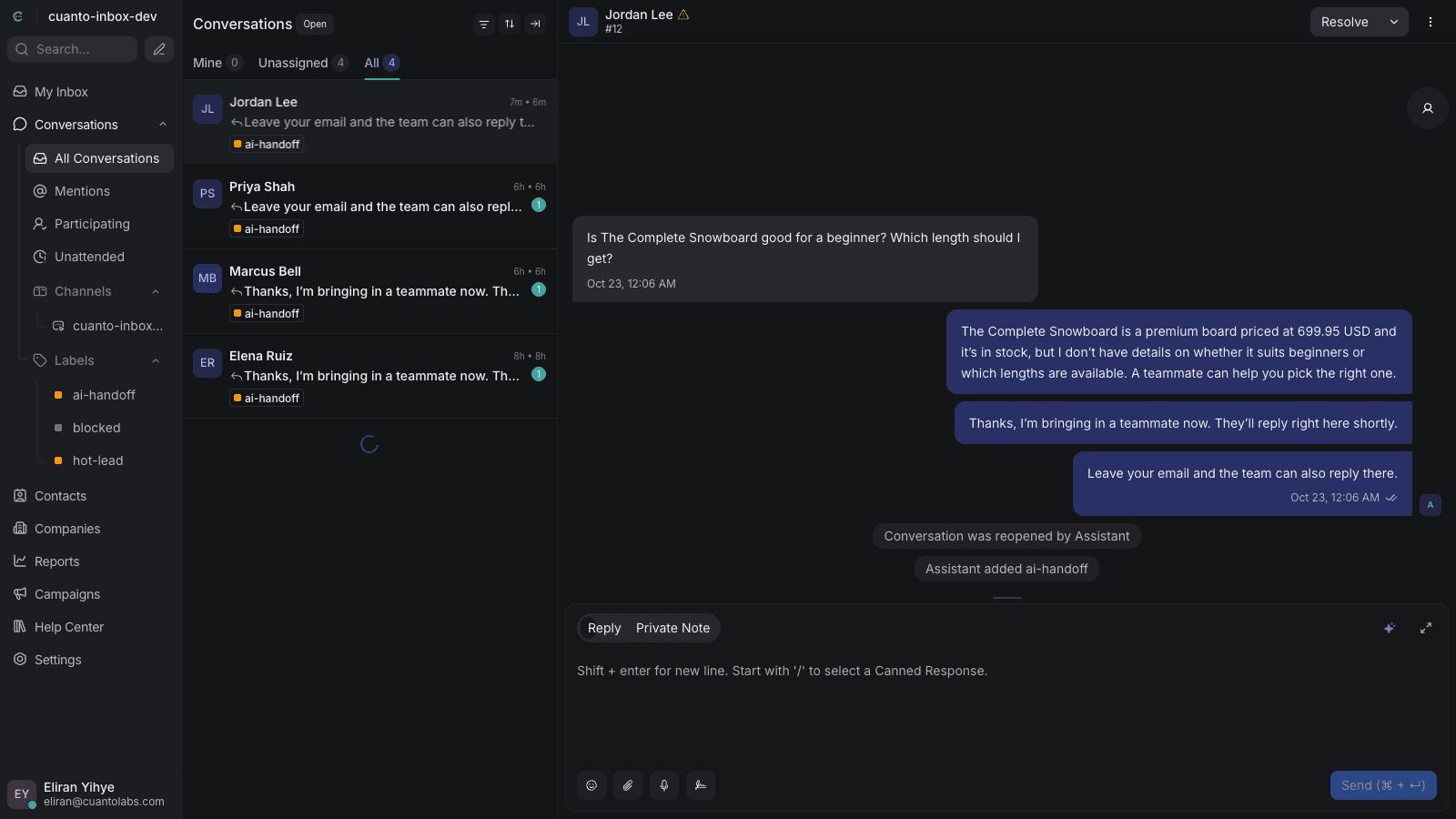Screen dimensions: 1456x819
Task: Click unread badge on Priya Shah conversation
Action: coord(539,205)
